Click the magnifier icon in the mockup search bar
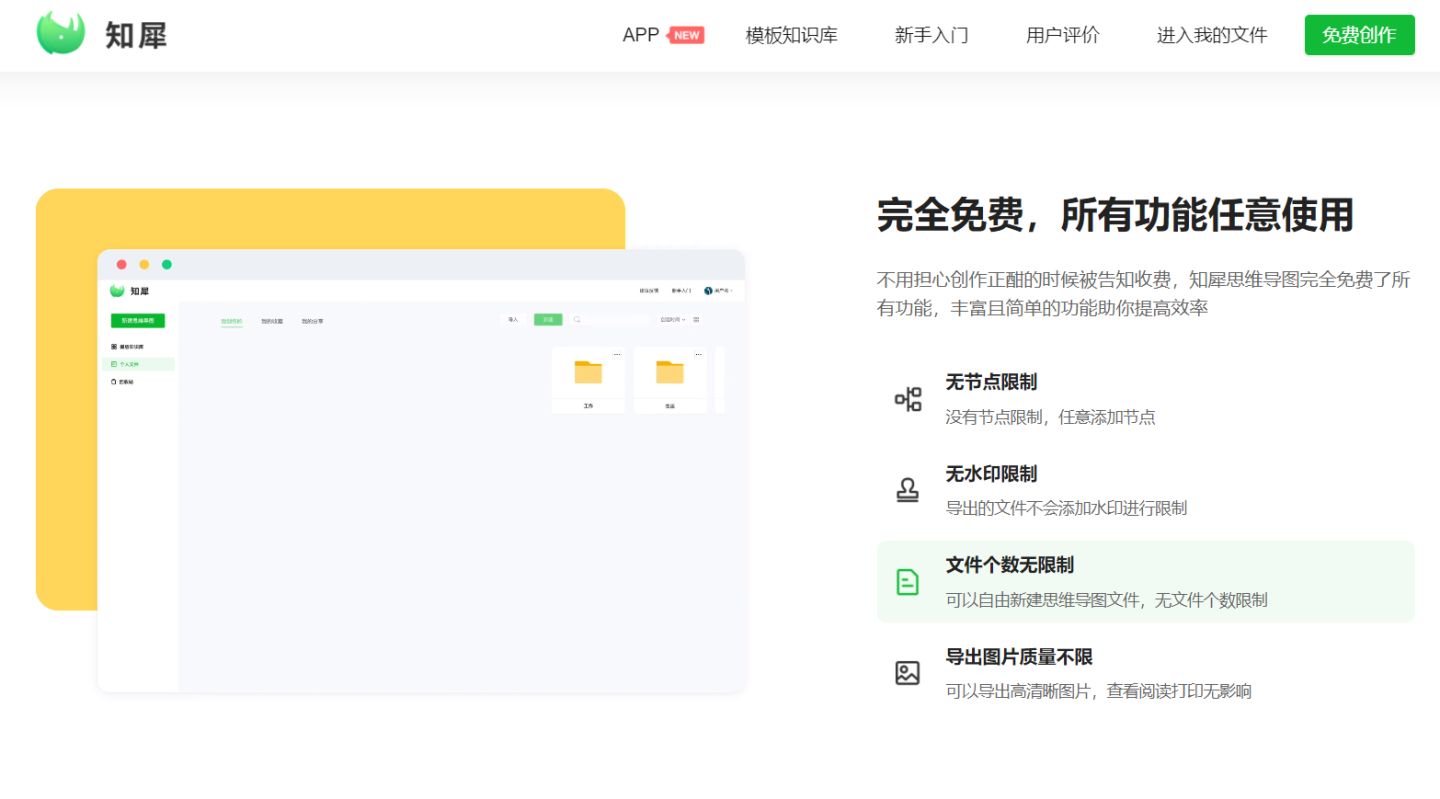The width and height of the screenshot is (1440, 799). (x=576, y=319)
